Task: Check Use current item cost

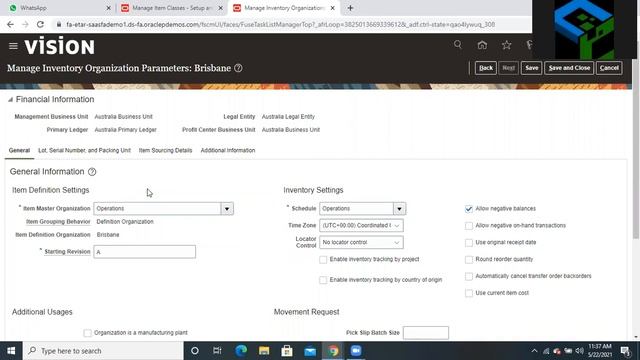Action: pos(469,293)
